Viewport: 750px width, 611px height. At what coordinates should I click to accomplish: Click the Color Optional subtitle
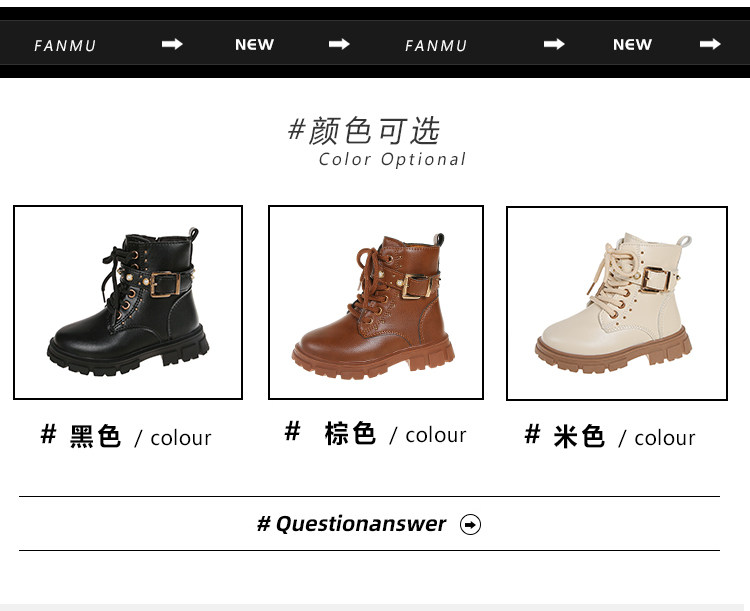coord(392,159)
